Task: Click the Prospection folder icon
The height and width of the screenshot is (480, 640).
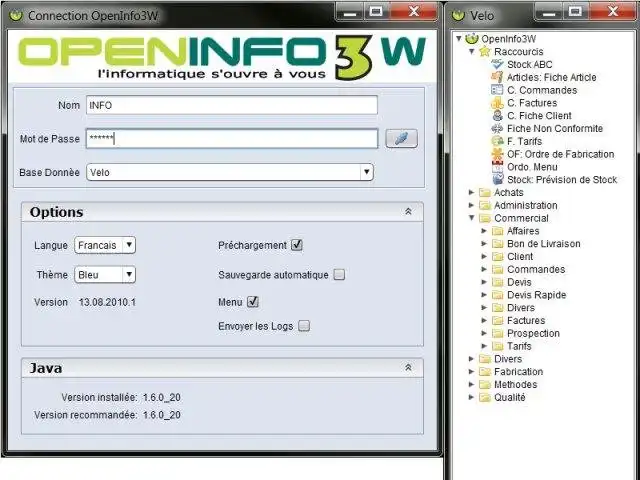Action: (497, 333)
